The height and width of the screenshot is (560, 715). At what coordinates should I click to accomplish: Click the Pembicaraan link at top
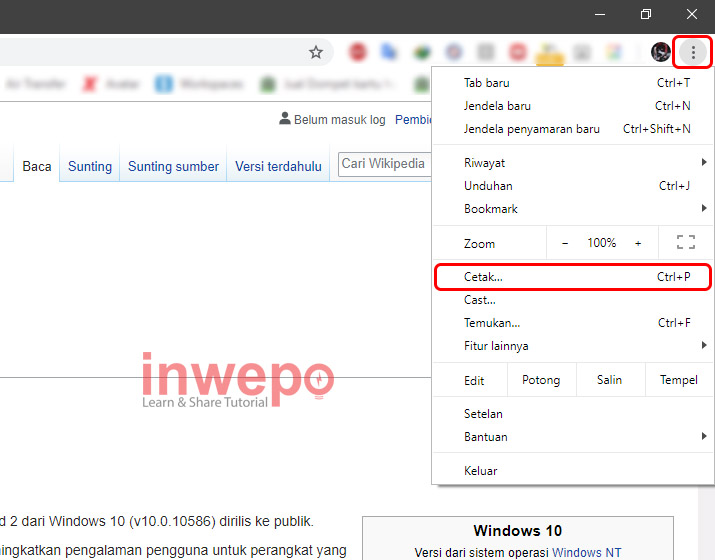click(x=413, y=119)
